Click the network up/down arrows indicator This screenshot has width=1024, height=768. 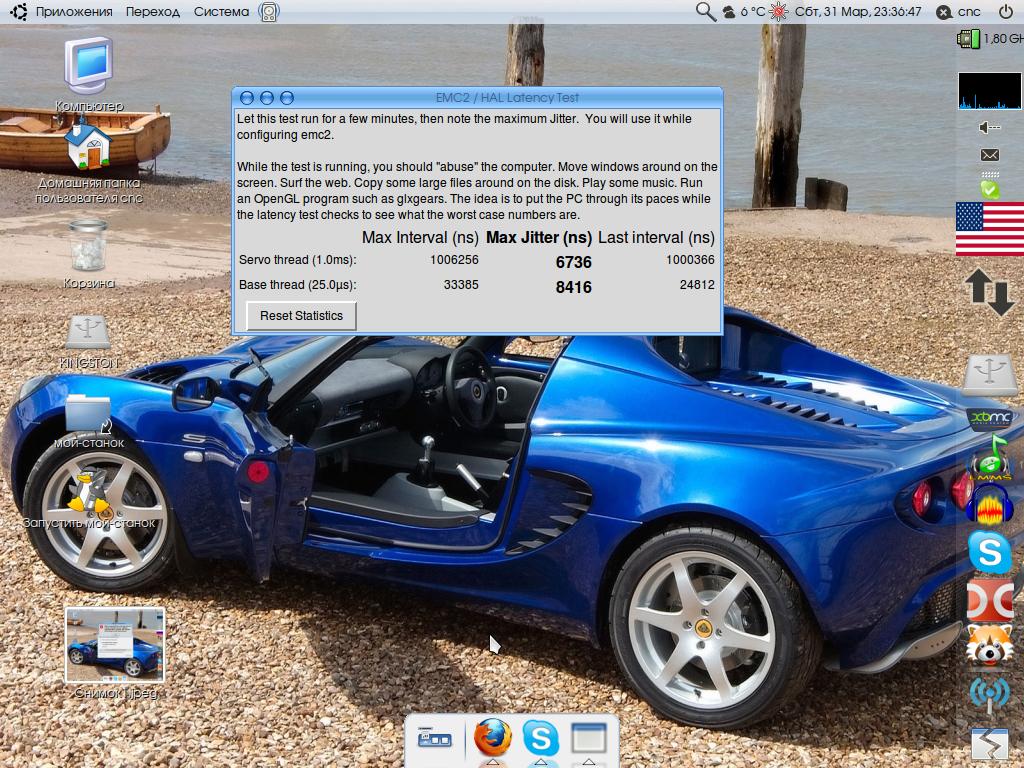(990, 292)
